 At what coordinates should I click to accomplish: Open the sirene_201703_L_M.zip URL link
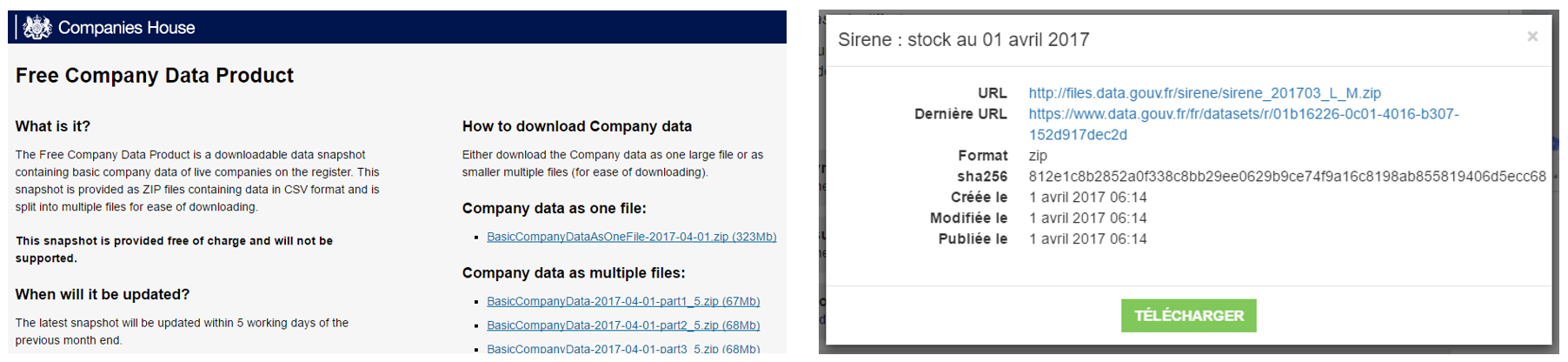1204,93
